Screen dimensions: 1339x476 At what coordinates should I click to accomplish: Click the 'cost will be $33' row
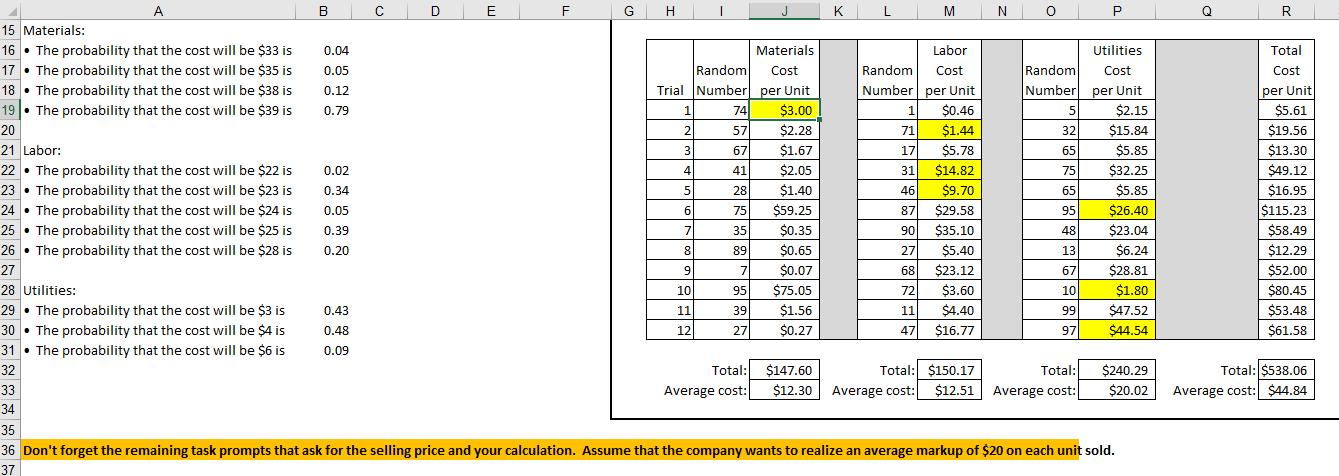pos(159,50)
